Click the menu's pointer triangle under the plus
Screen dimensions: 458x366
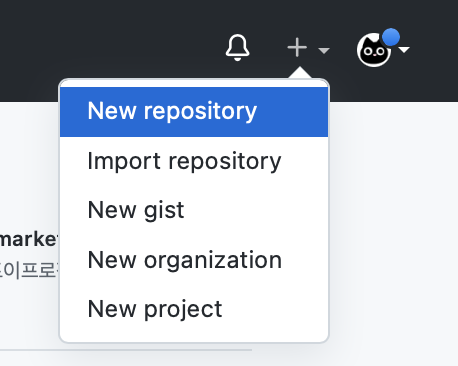coord(300,73)
